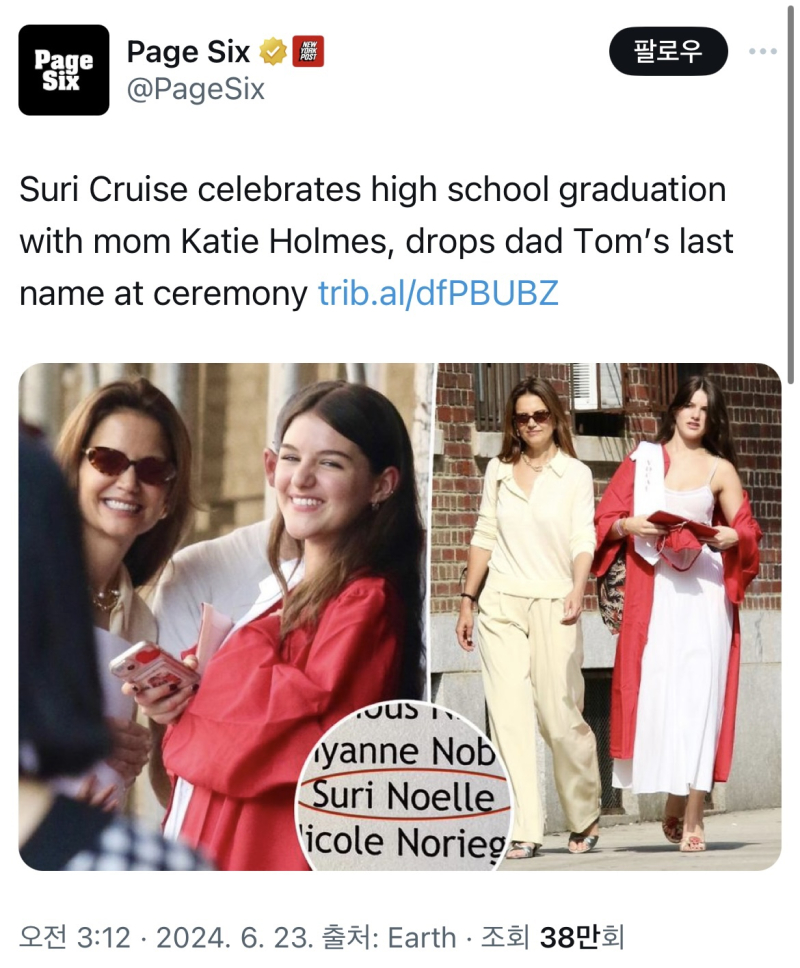Click the circled Suri Noelle name inset

pyautogui.click(x=406, y=786)
